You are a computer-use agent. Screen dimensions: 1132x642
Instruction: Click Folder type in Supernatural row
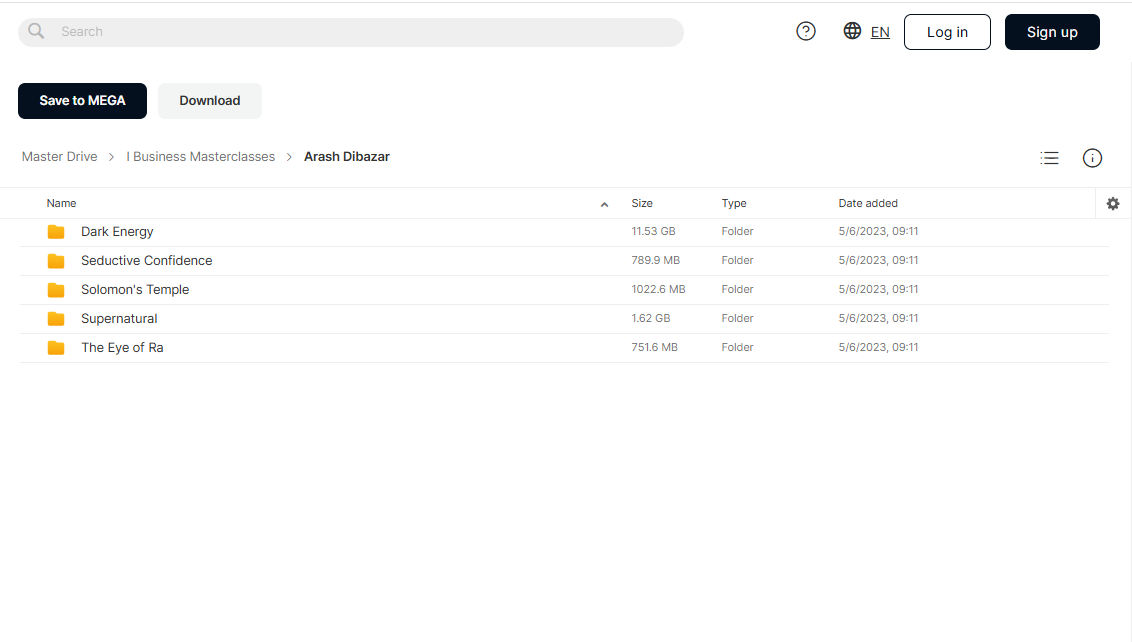pyautogui.click(x=737, y=318)
